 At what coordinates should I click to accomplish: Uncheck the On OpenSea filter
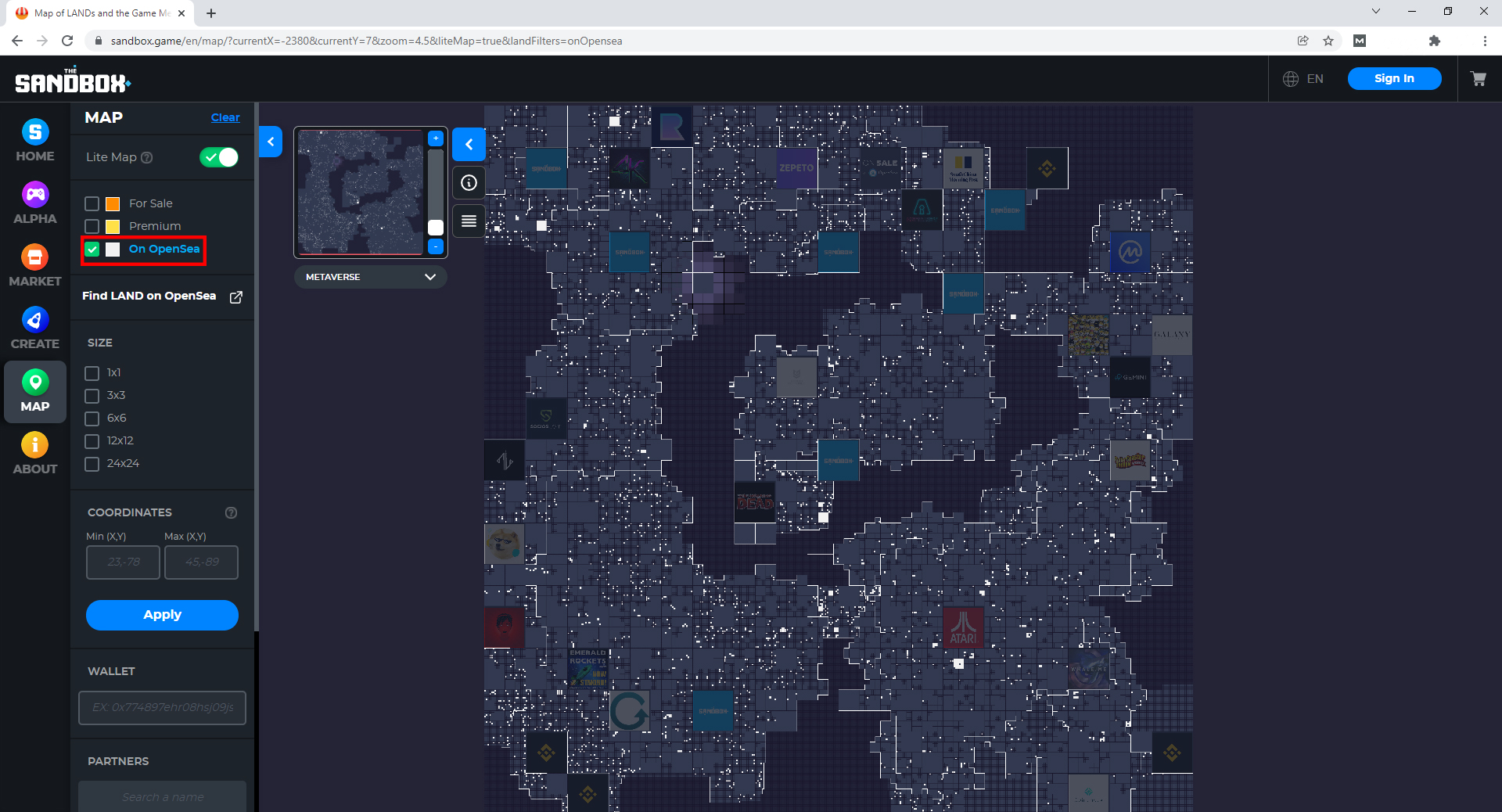click(92, 250)
